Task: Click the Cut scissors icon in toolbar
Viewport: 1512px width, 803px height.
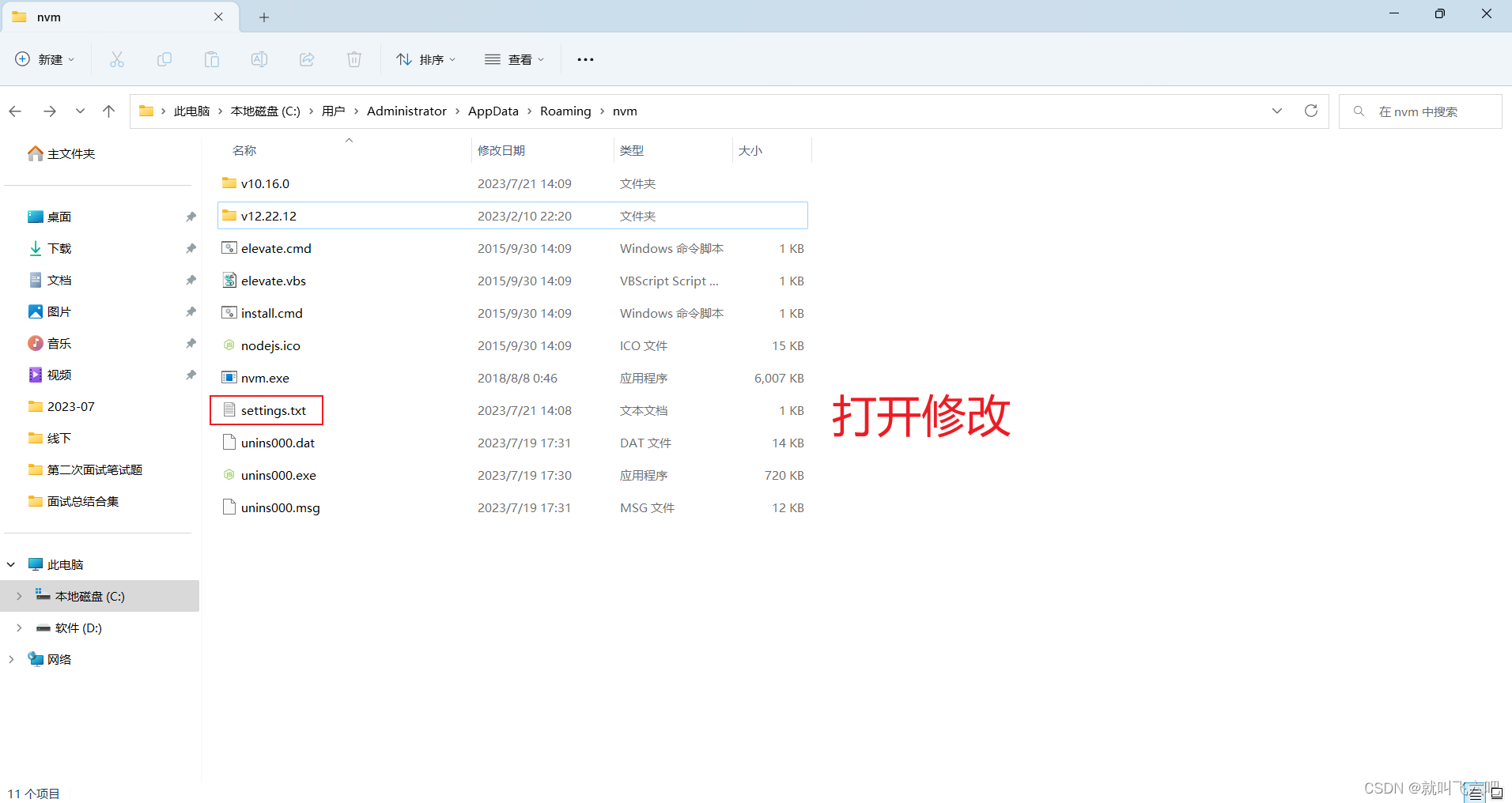Action: [x=117, y=59]
